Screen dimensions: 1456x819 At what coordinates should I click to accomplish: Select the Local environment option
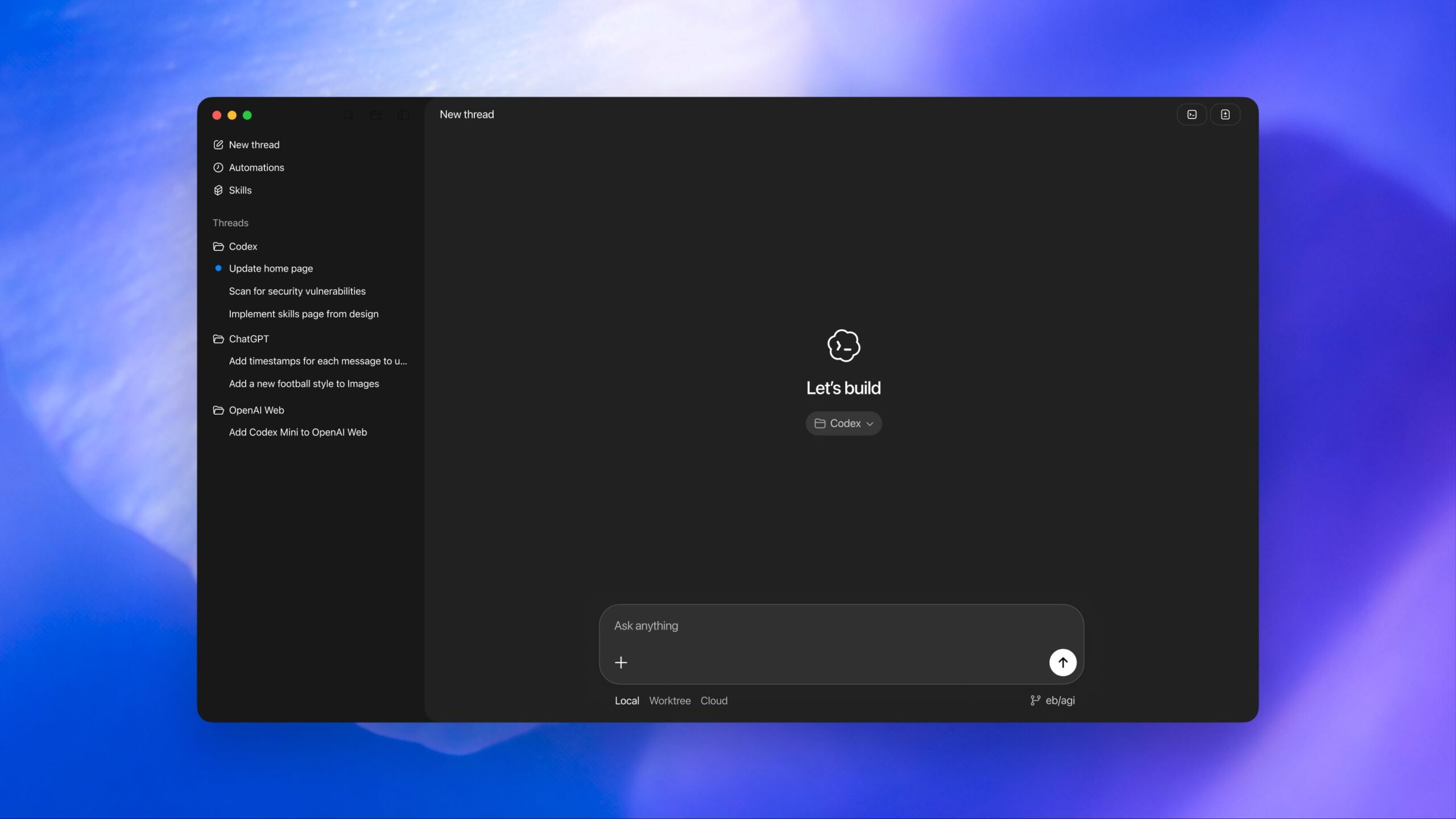626,700
